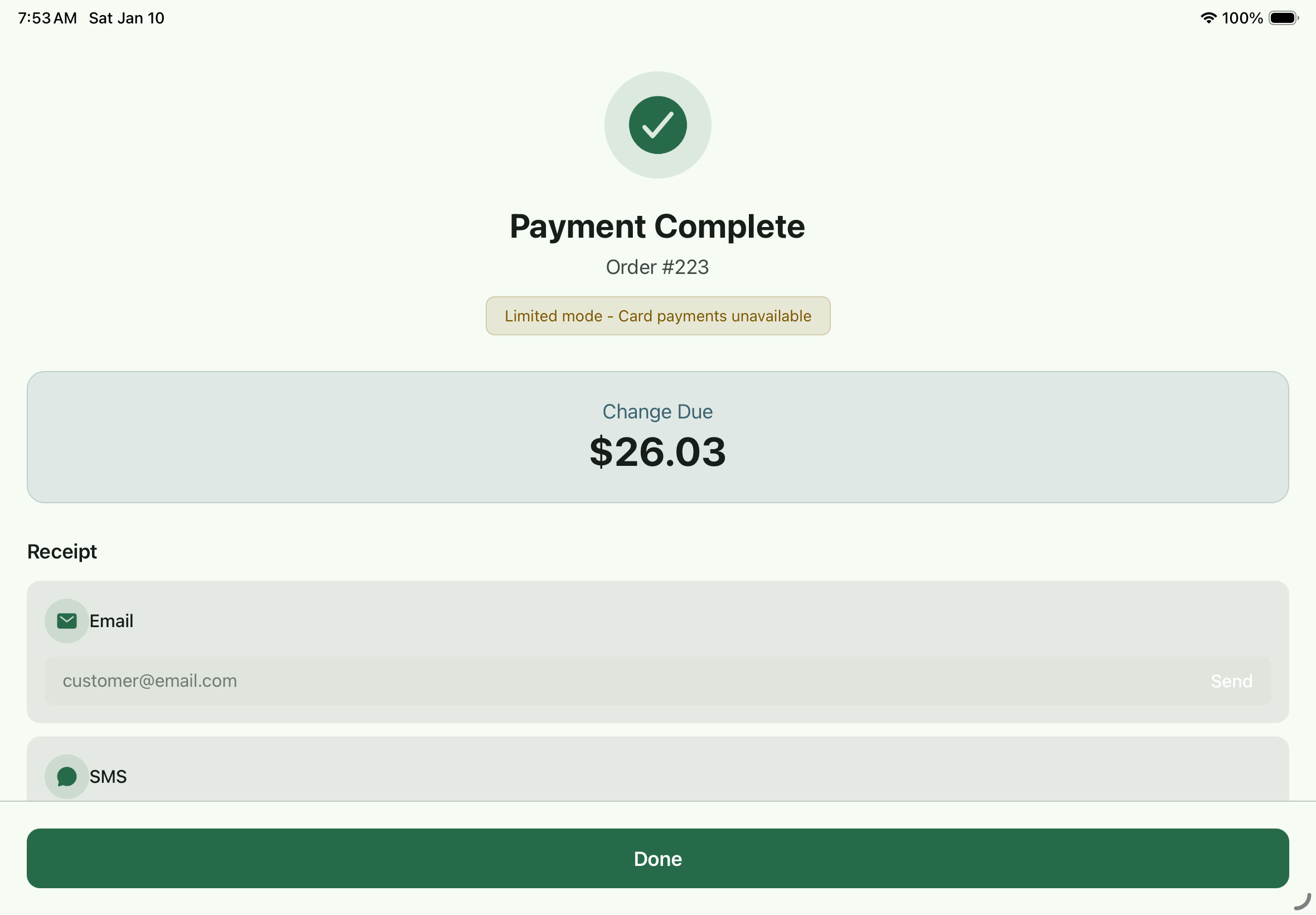Tap the battery indicator icon
The image size is (1316, 915).
click(1283, 18)
